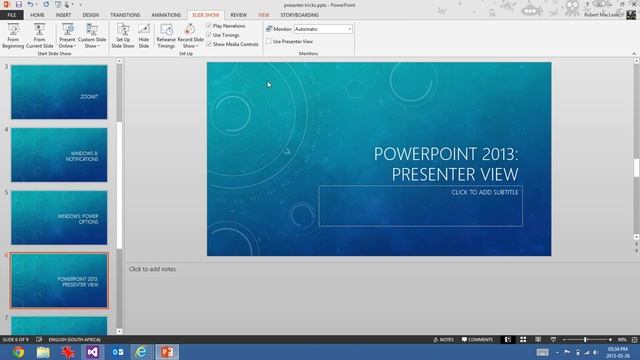Open File Explorer from the taskbar

click(x=43, y=352)
